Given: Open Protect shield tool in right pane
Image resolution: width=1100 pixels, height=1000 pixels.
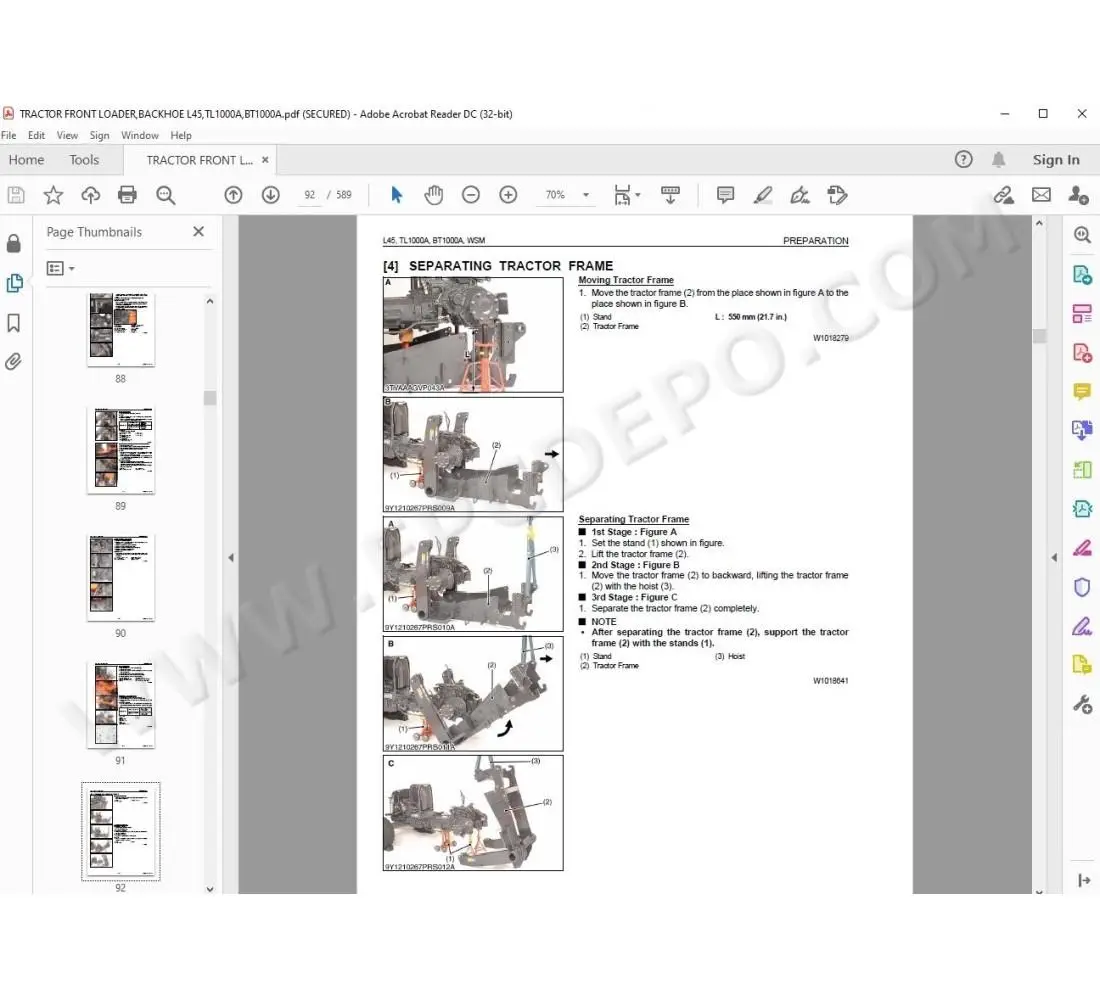Looking at the screenshot, I should tap(1082, 587).
